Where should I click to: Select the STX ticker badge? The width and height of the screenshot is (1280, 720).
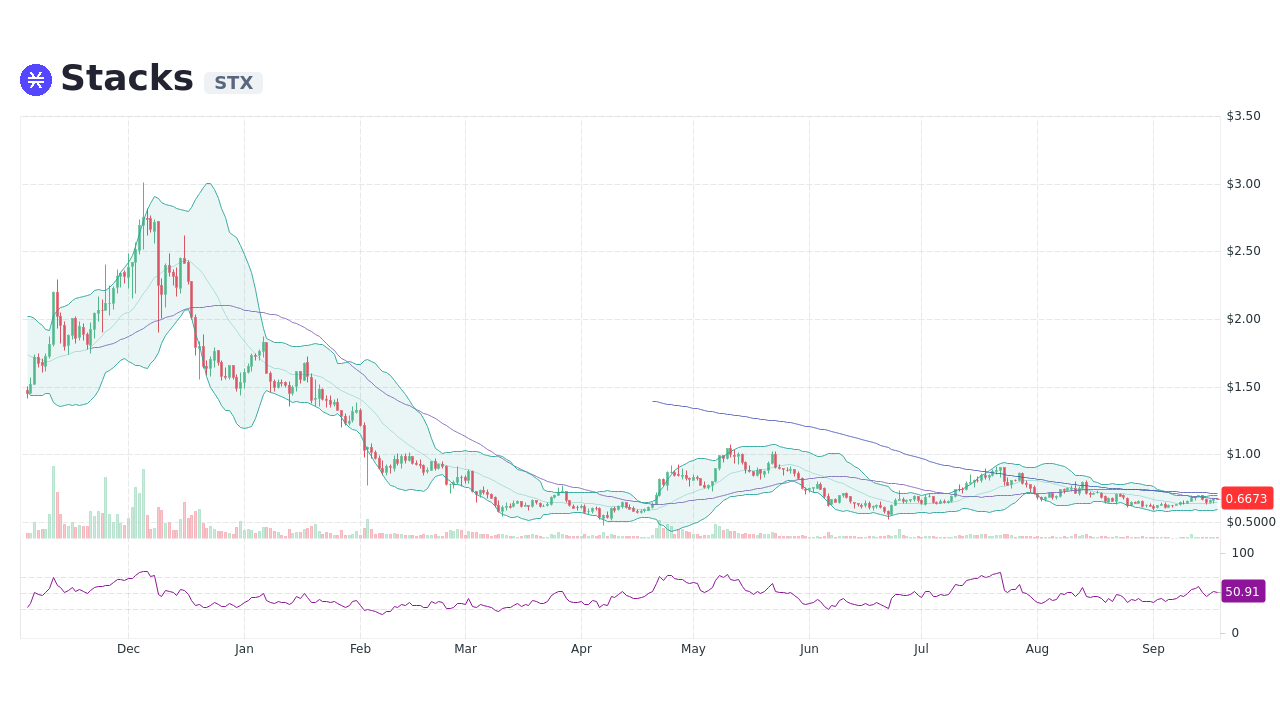[x=233, y=83]
